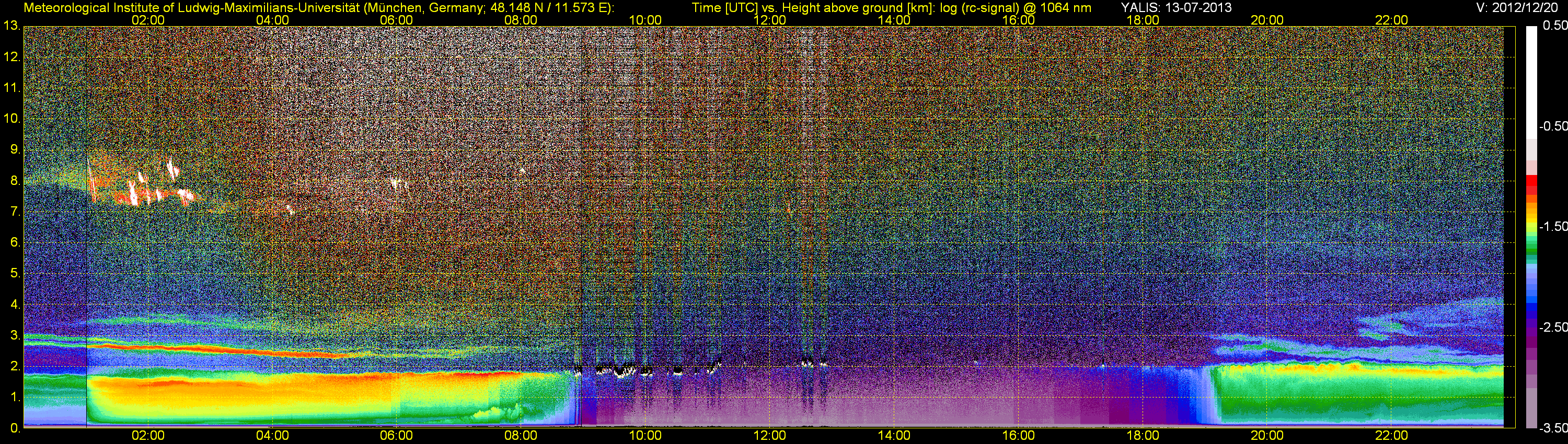The height and width of the screenshot is (444, 1568).
Task: Click the 02:00 label on the top time axis
Action: (x=148, y=20)
